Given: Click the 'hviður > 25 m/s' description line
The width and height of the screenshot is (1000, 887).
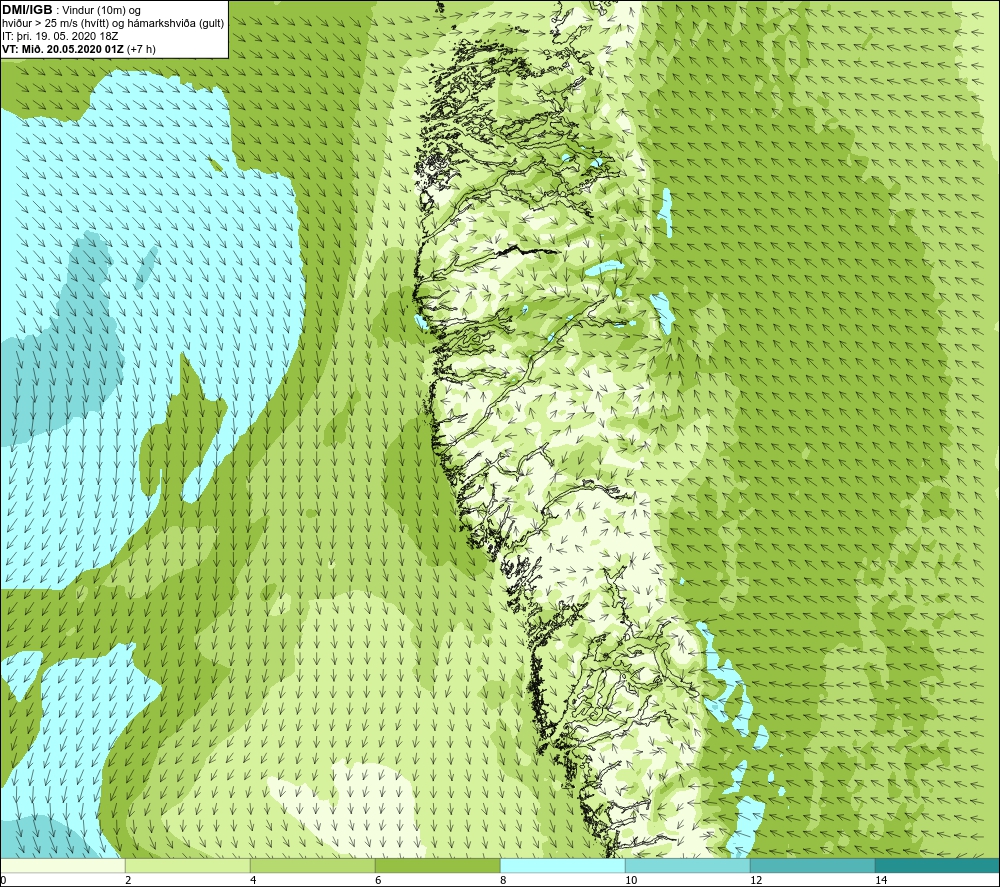Looking at the screenshot, I should 113,24.
